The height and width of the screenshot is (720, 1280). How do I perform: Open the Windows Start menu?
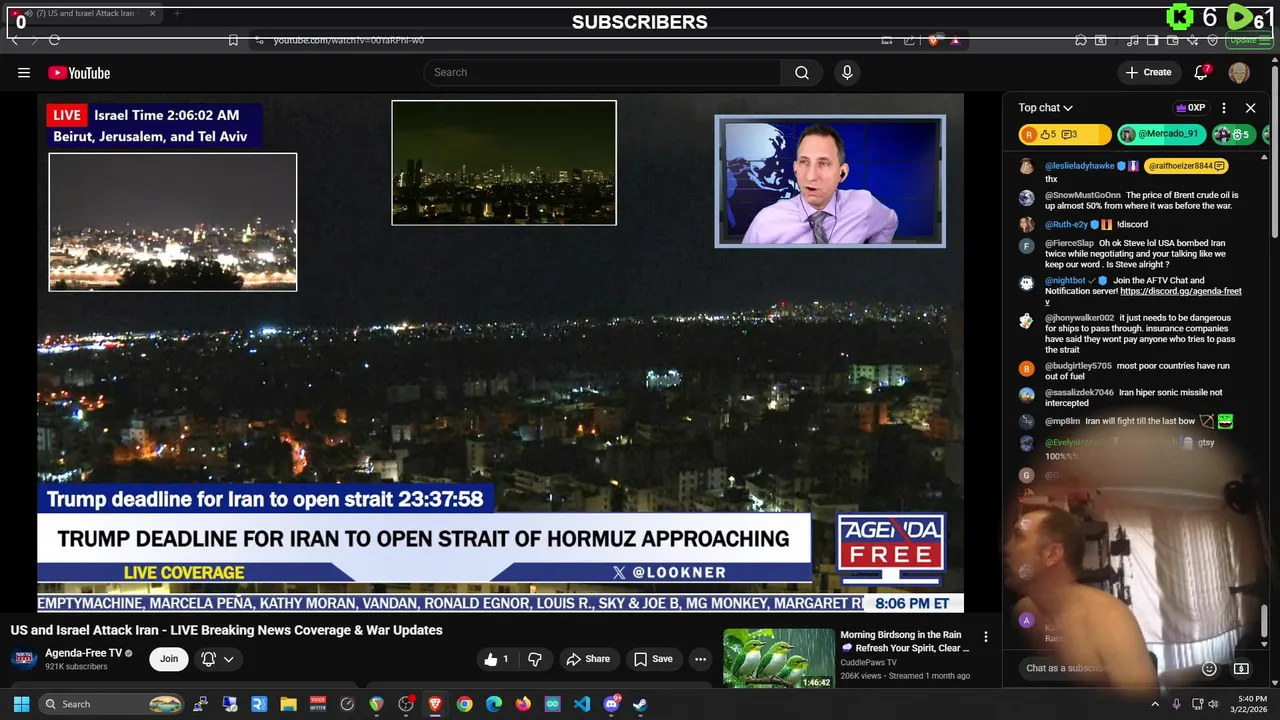click(x=21, y=704)
